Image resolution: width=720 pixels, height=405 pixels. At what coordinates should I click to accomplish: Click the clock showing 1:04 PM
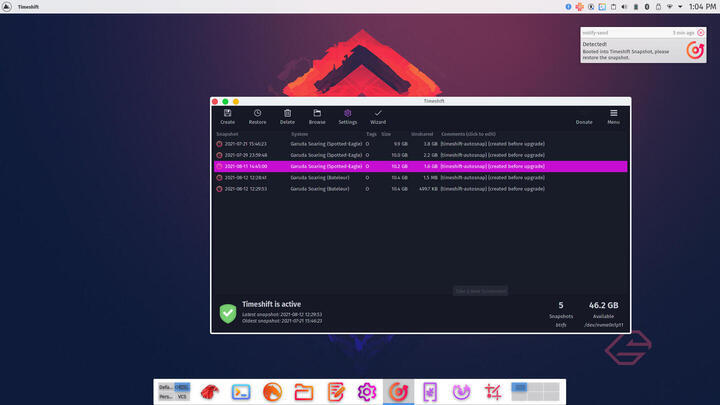tap(702, 6)
